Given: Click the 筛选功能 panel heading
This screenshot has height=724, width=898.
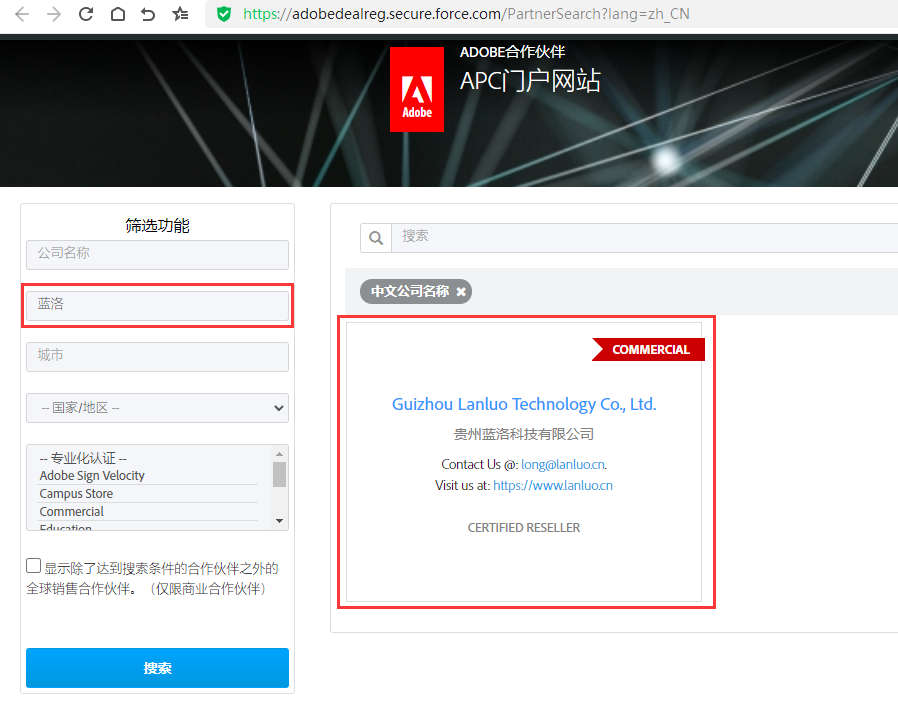Looking at the screenshot, I should point(157,226).
